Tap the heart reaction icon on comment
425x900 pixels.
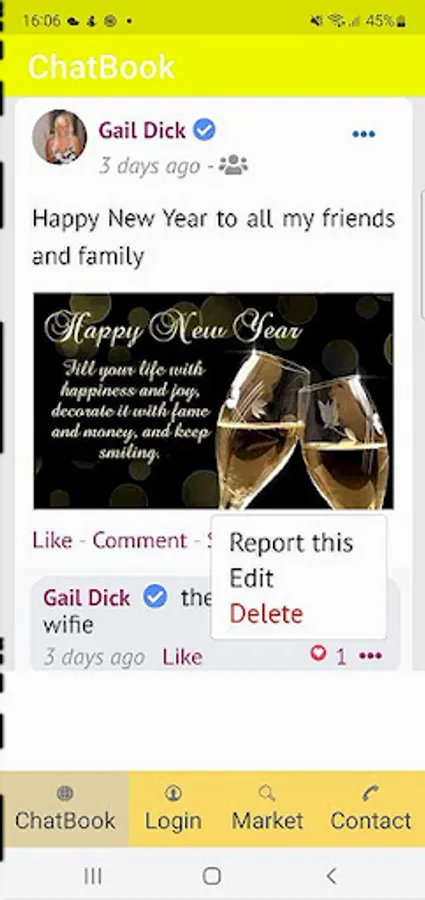(318, 653)
